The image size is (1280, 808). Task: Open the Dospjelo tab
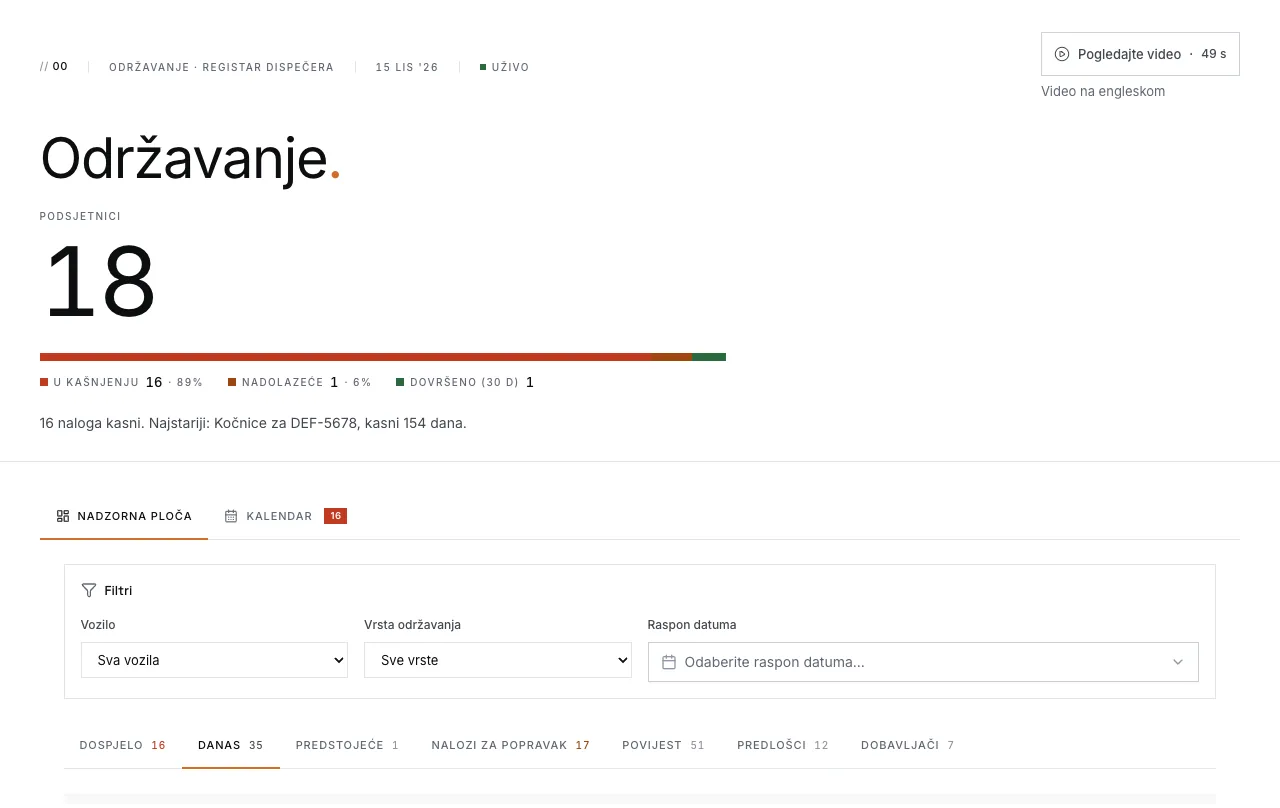[x=123, y=745]
